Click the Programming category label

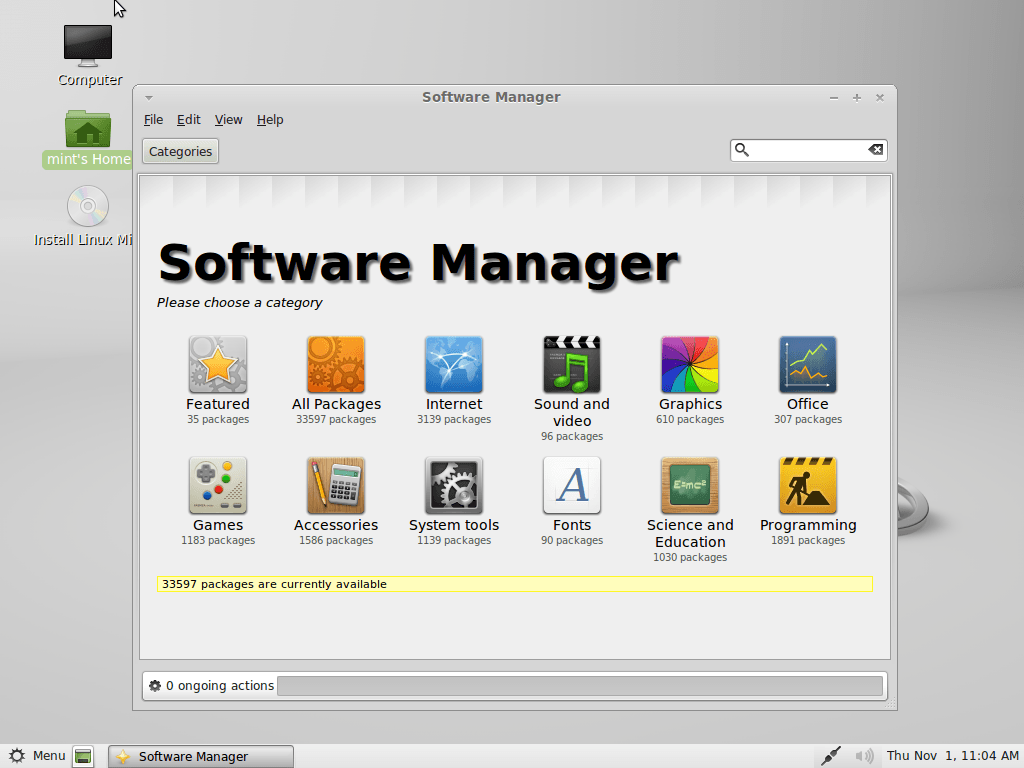[808, 525]
